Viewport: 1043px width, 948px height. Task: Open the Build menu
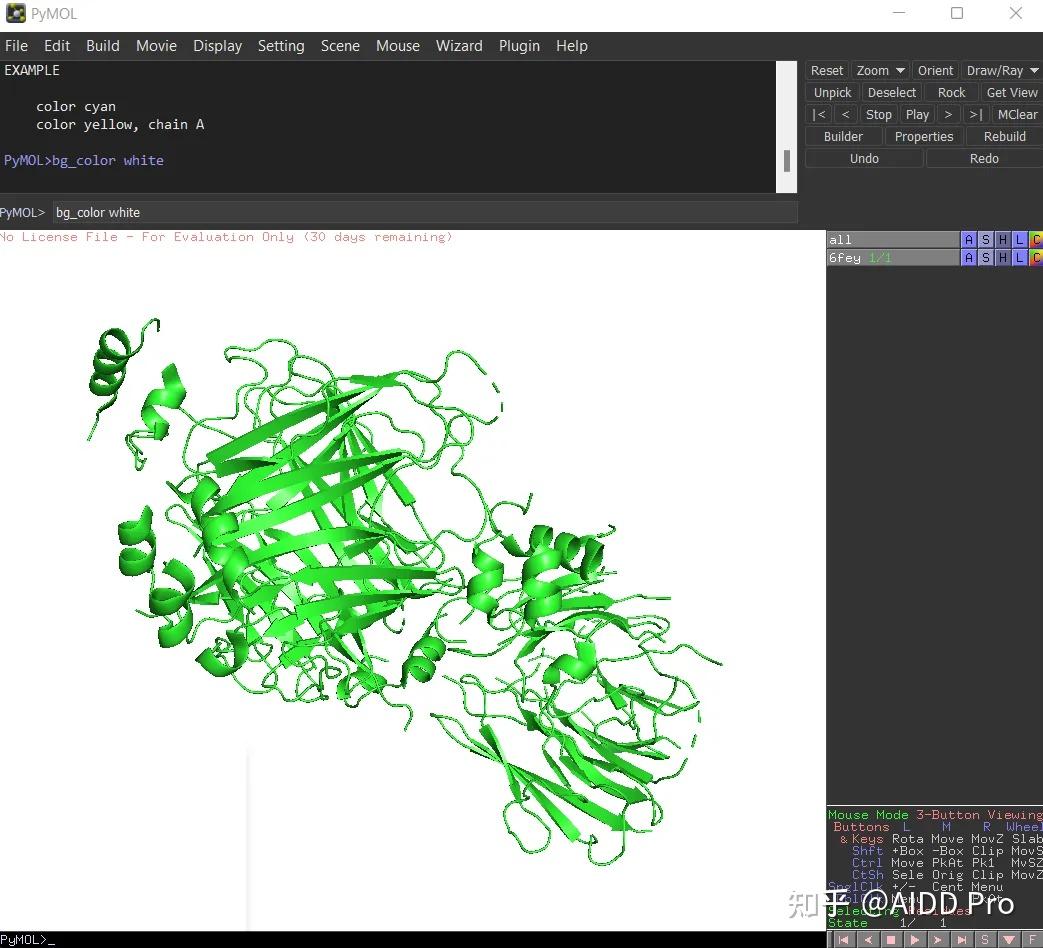click(103, 46)
